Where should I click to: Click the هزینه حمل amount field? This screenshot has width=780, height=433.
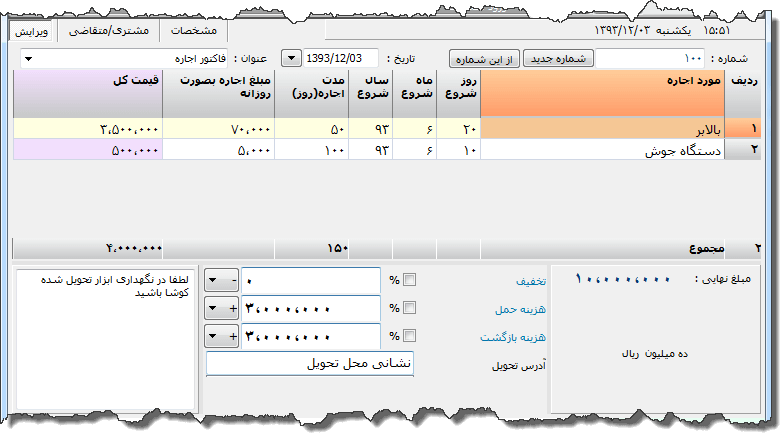pos(311,309)
